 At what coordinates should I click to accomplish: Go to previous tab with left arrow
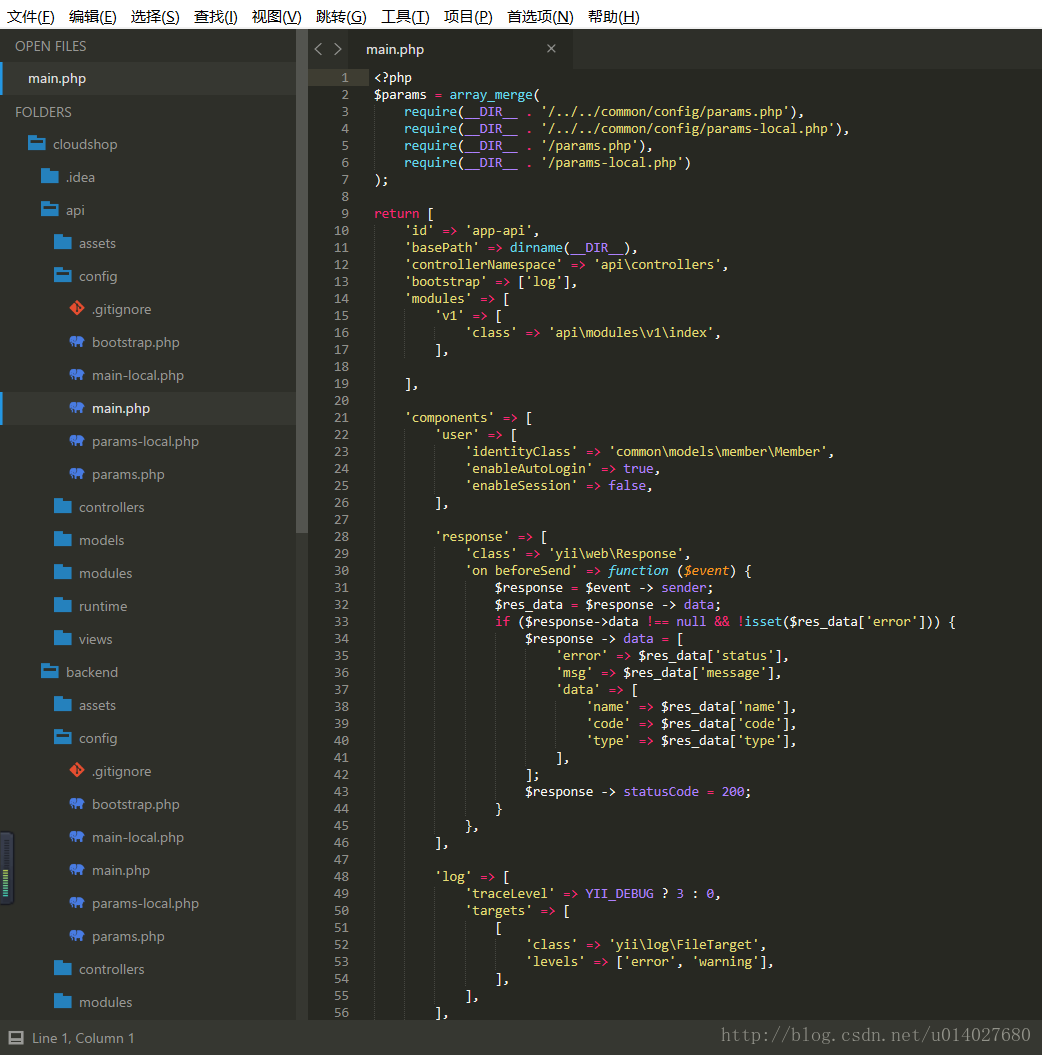tap(318, 49)
